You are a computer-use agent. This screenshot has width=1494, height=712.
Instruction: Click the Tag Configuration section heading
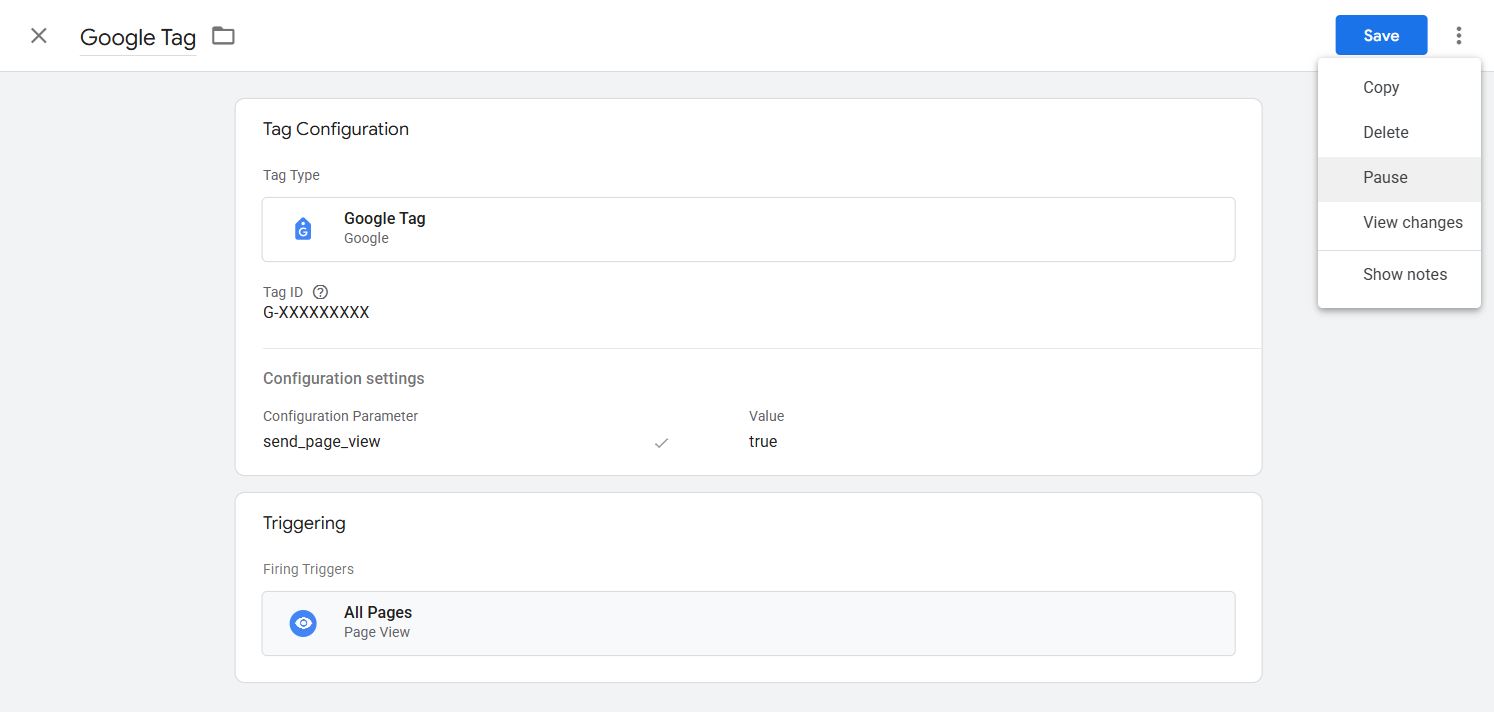click(335, 129)
